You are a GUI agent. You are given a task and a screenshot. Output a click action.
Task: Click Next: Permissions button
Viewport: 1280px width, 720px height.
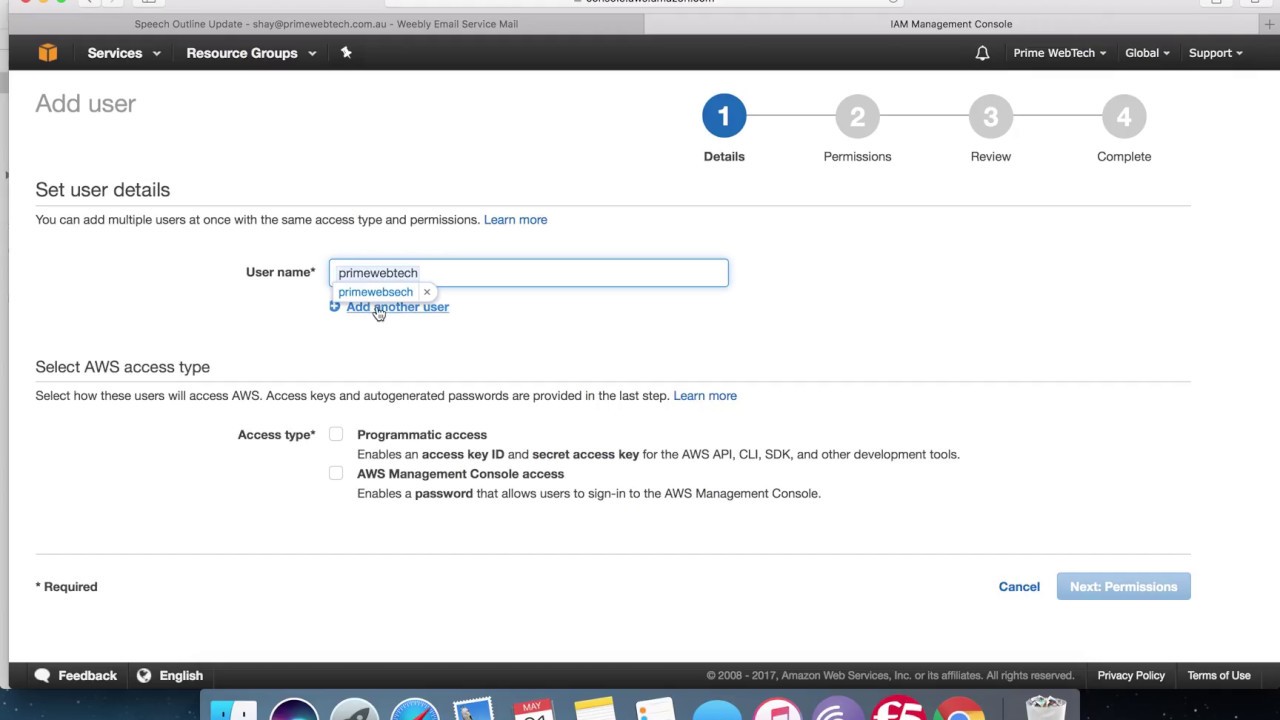1123,587
